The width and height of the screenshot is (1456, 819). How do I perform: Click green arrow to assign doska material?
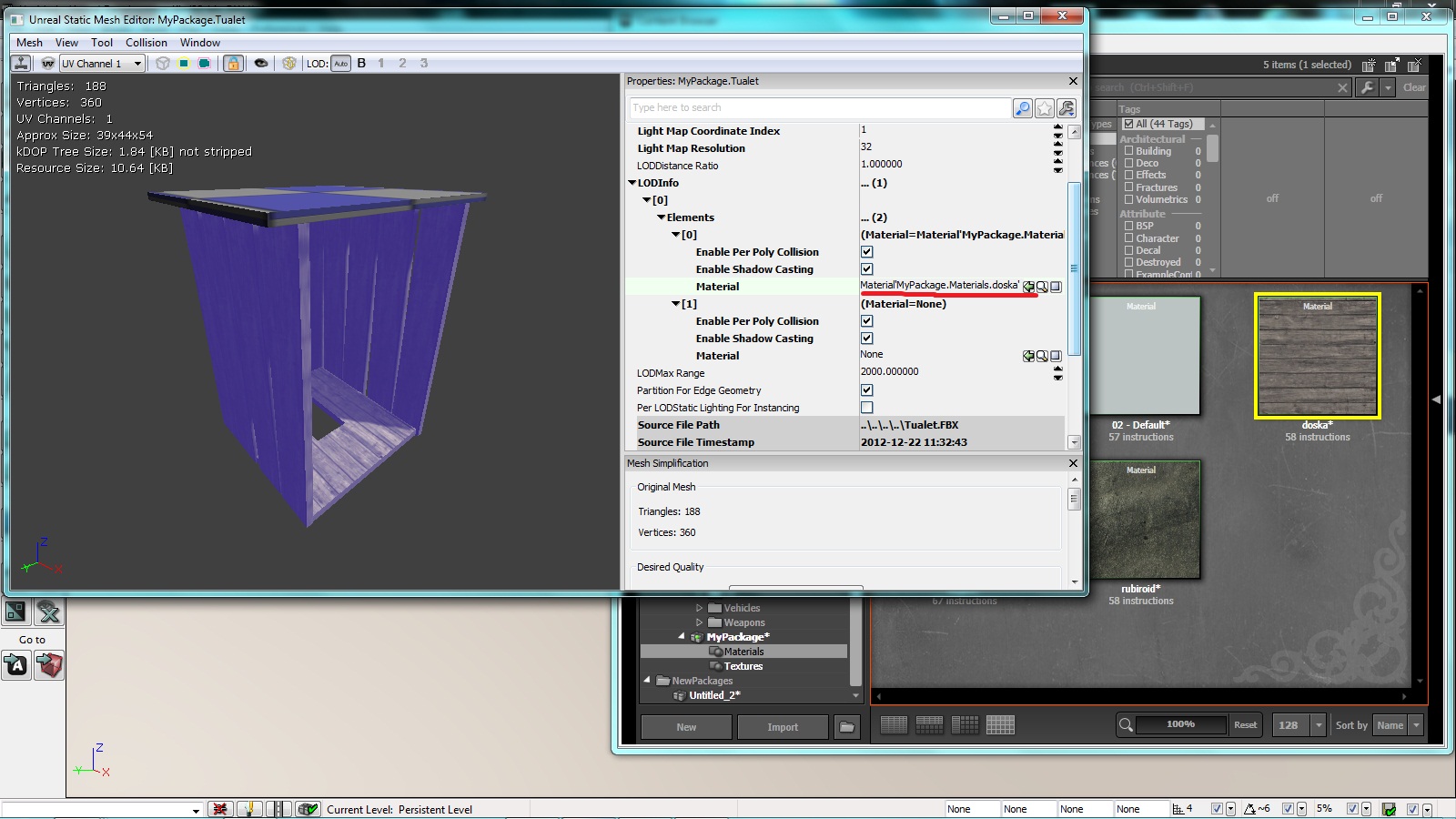click(x=1028, y=287)
